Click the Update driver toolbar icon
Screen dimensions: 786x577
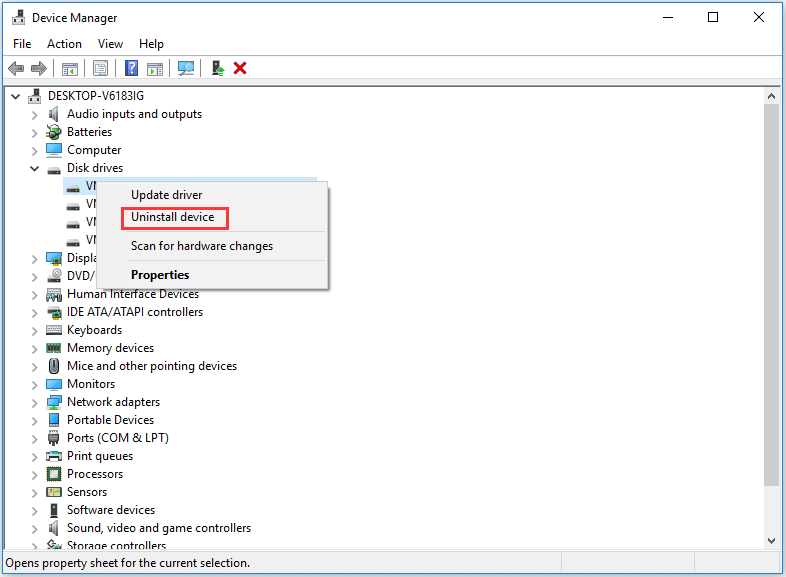click(x=218, y=68)
